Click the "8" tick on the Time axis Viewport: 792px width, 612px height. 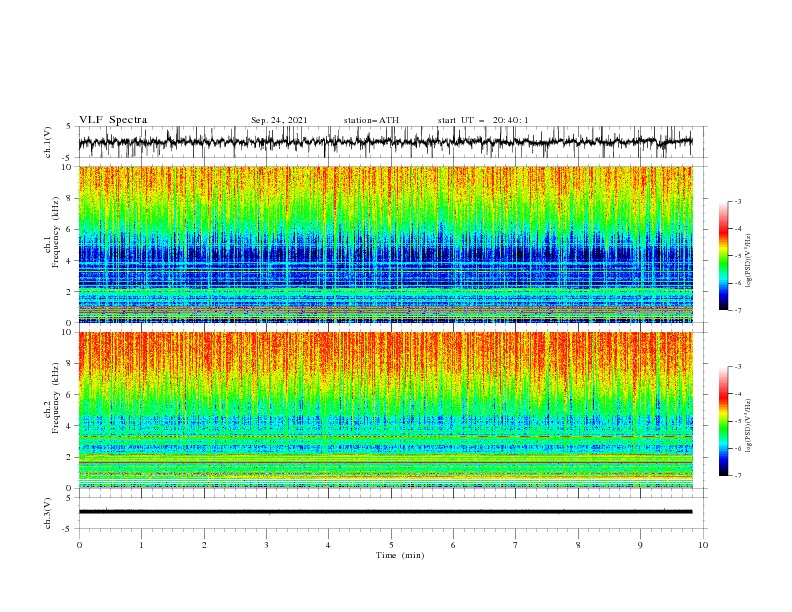(x=578, y=545)
